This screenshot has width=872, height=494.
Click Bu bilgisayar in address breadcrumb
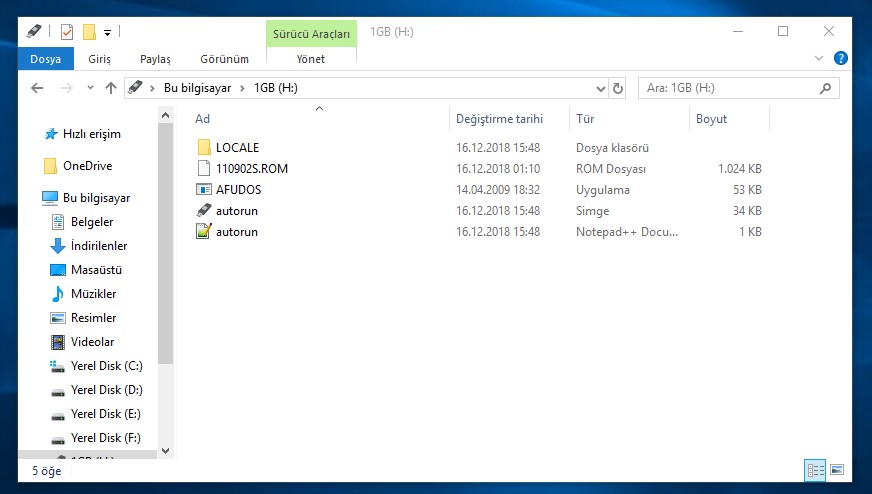point(197,88)
